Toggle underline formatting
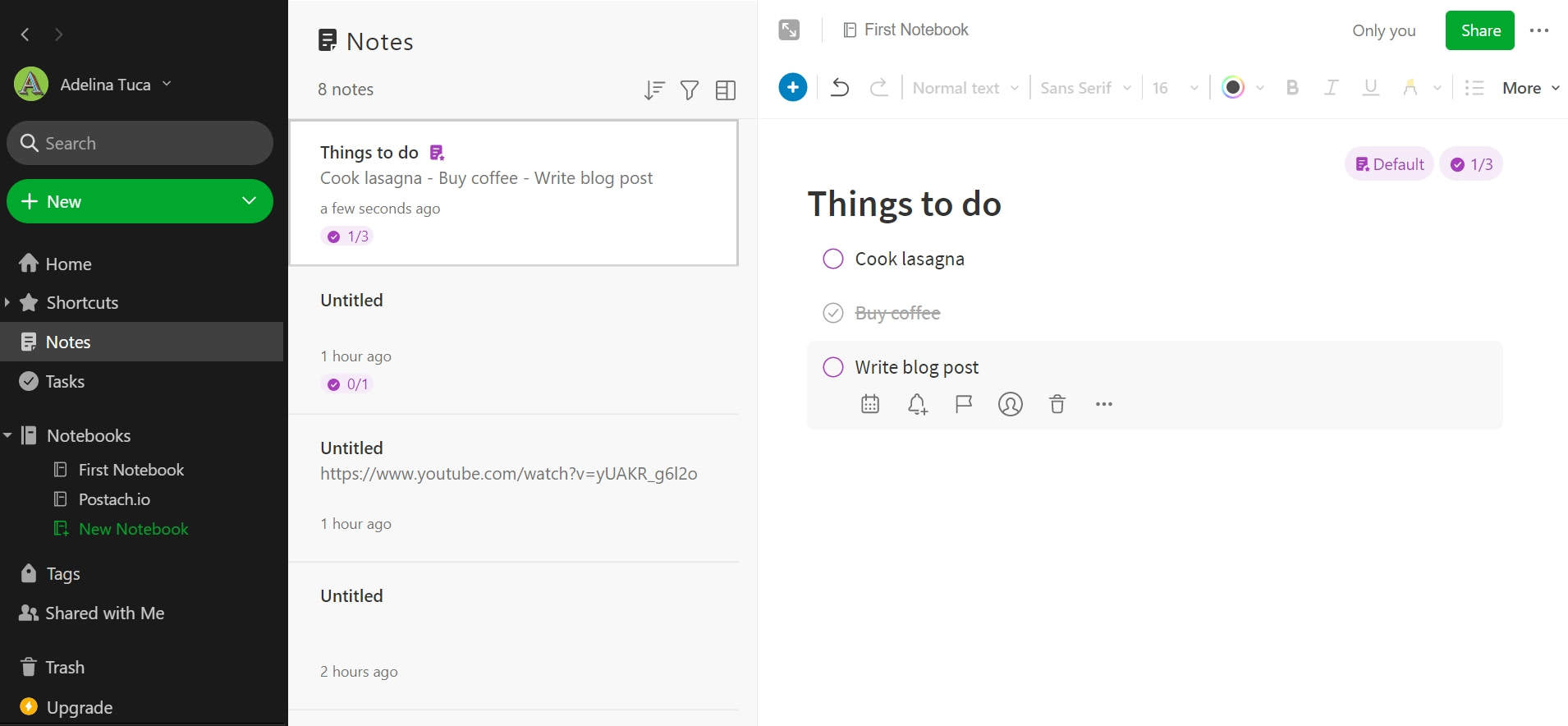The height and width of the screenshot is (726, 1568). (x=1371, y=88)
